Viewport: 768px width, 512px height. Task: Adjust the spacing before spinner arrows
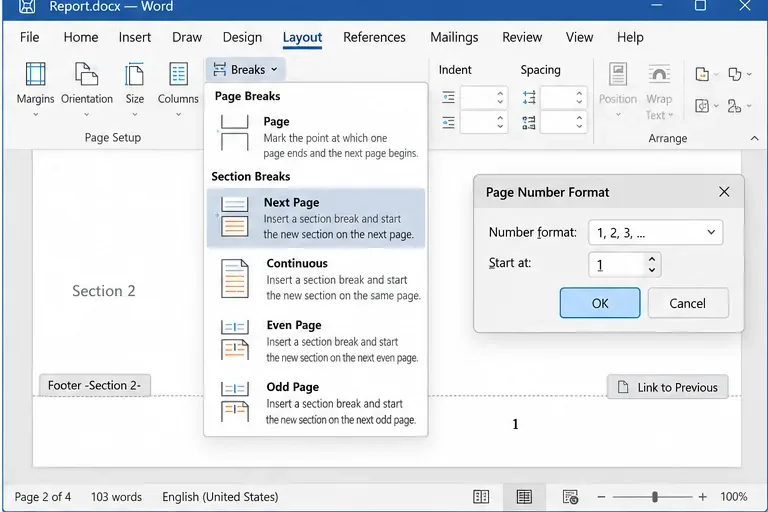579,98
